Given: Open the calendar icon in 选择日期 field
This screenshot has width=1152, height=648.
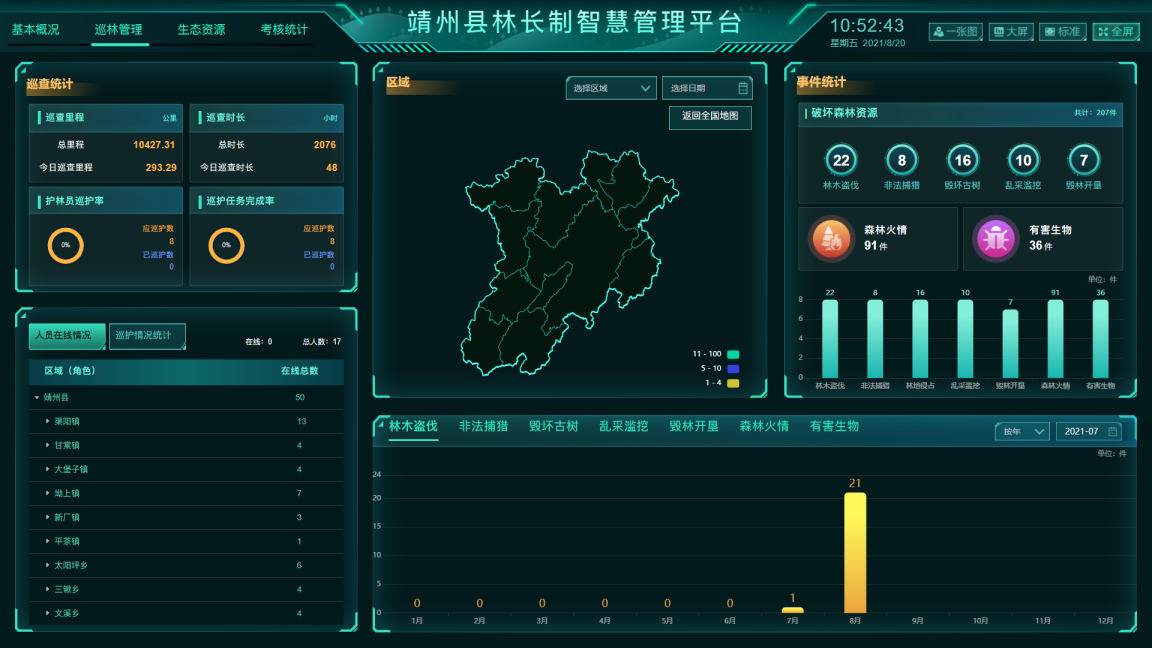Looking at the screenshot, I should pos(743,88).
